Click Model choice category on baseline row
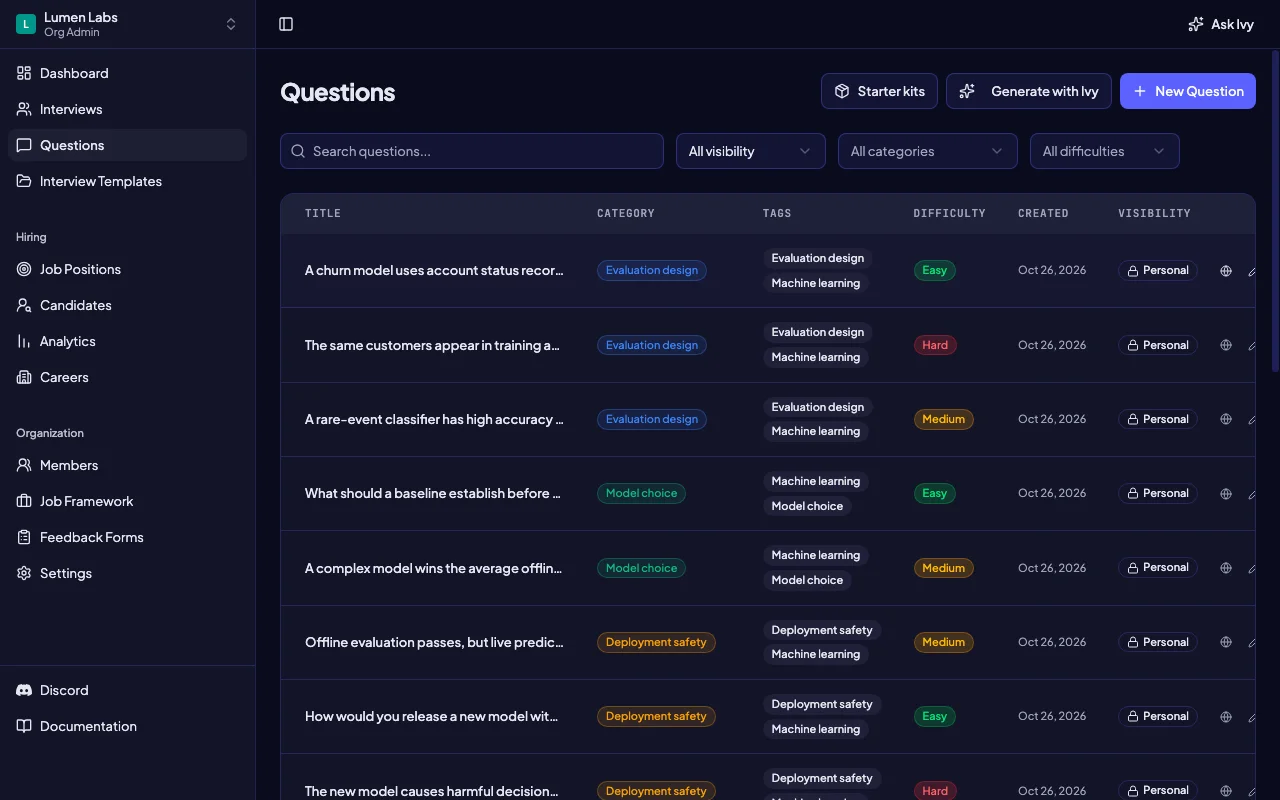Image resolution: width=1280 pixels, height=800 pixels. (x=641, y=493)
